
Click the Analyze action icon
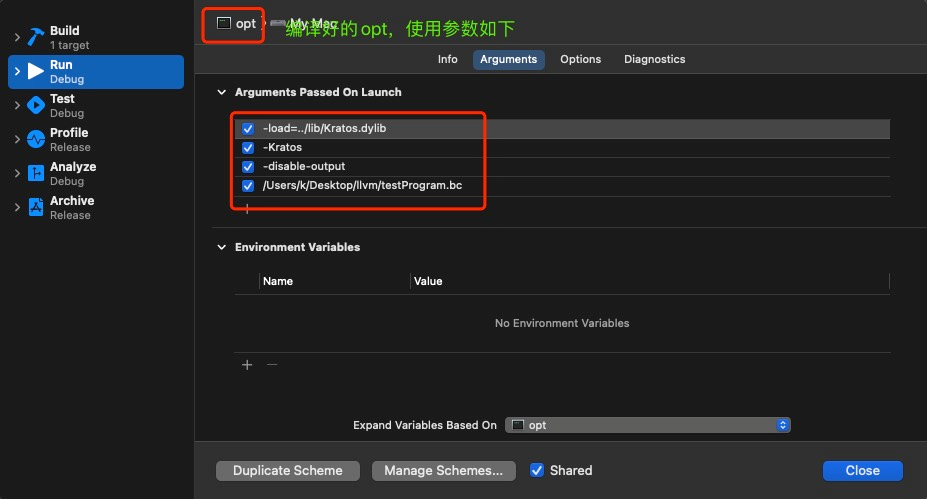tap(36, 173)
